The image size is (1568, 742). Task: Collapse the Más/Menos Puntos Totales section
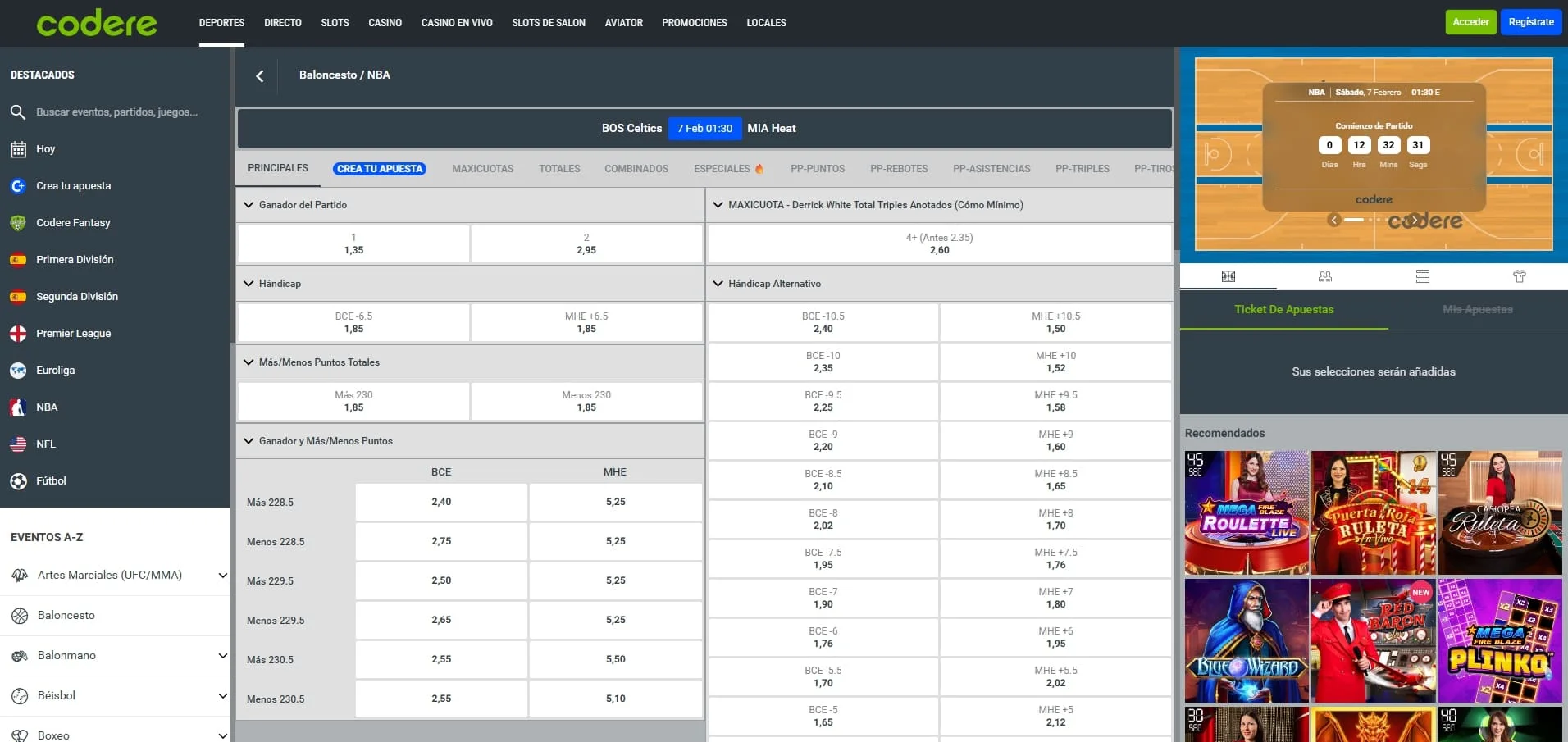[x=248, y=362]
